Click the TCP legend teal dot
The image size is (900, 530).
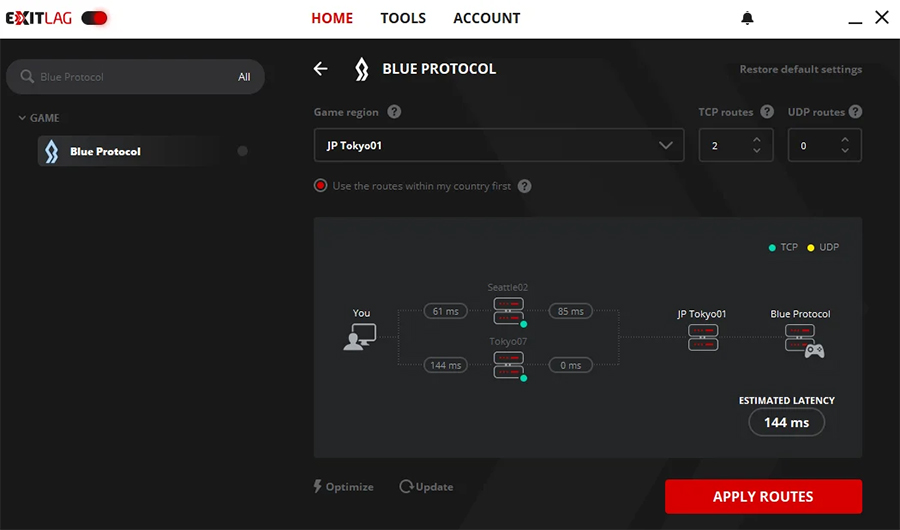tap(772, 247)
